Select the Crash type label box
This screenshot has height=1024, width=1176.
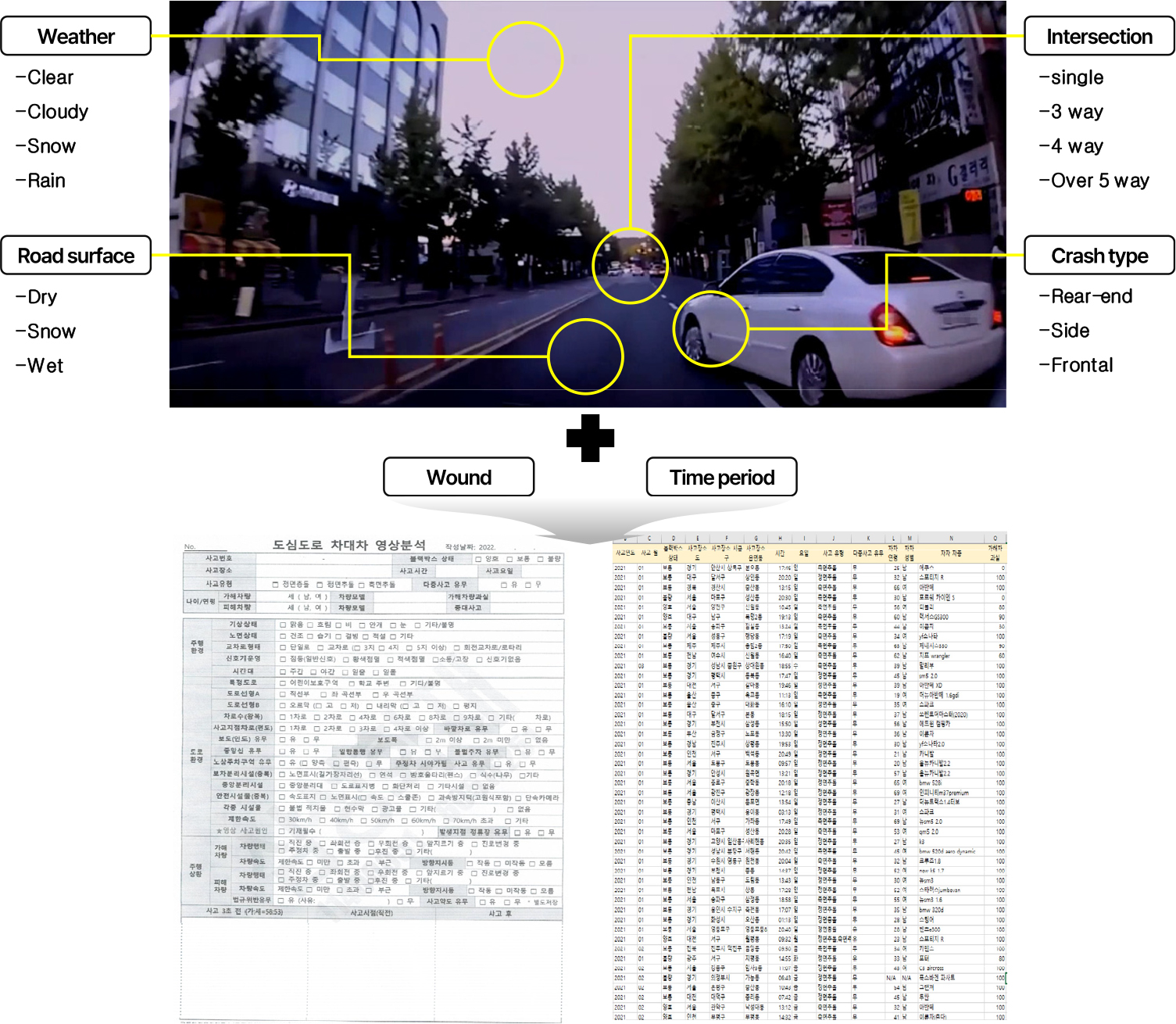(1099, 256)
